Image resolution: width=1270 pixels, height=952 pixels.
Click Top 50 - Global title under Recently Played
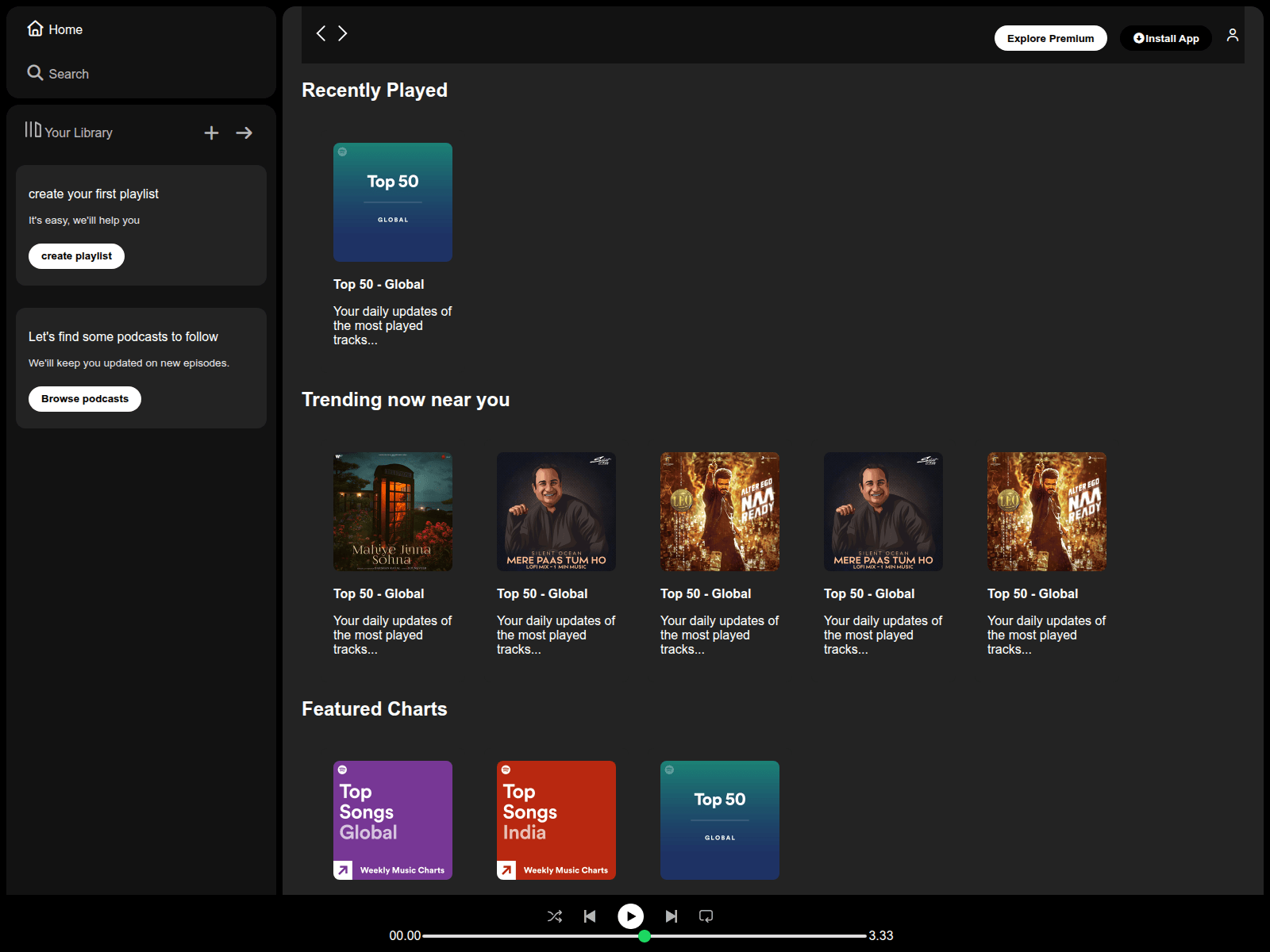point(379,284)
